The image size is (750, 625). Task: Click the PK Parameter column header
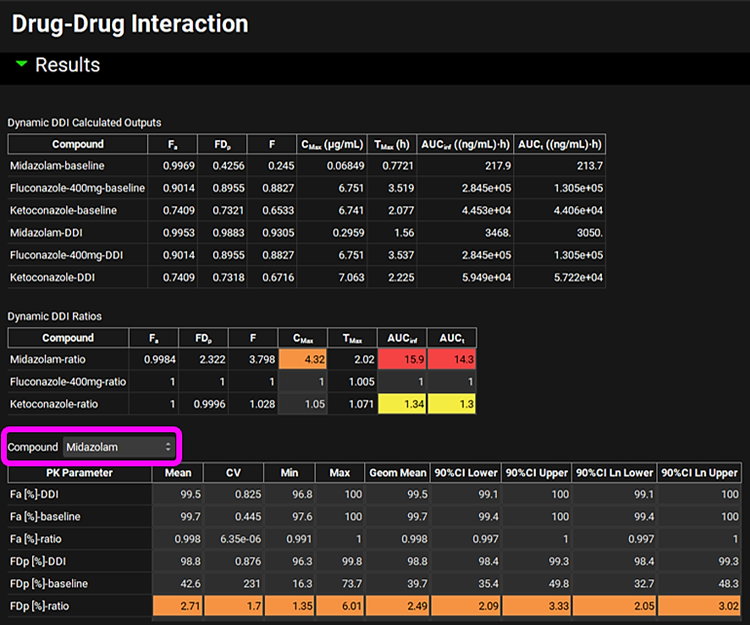79,472
